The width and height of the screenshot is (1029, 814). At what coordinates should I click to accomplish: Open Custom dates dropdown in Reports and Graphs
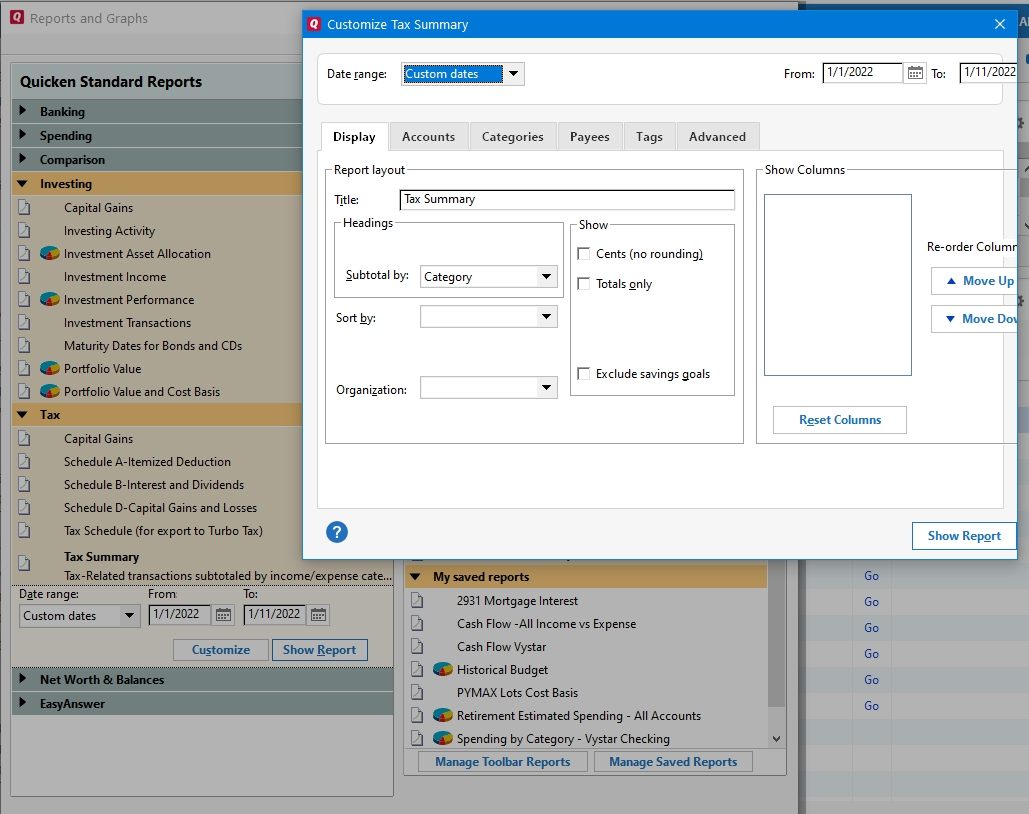(x=129, y=616)
